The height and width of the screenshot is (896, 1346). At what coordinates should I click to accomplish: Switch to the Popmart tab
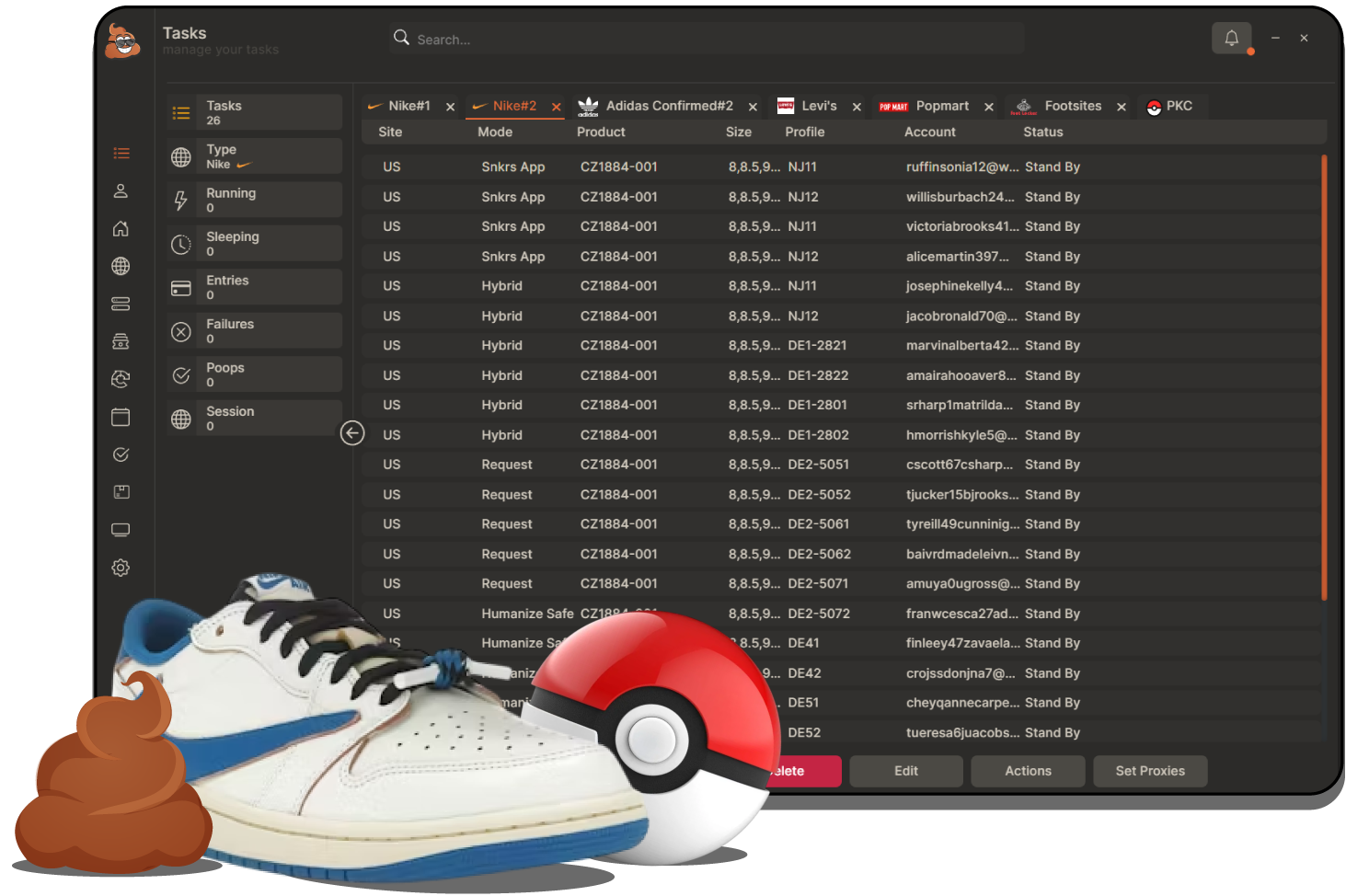tap(942, 106)
